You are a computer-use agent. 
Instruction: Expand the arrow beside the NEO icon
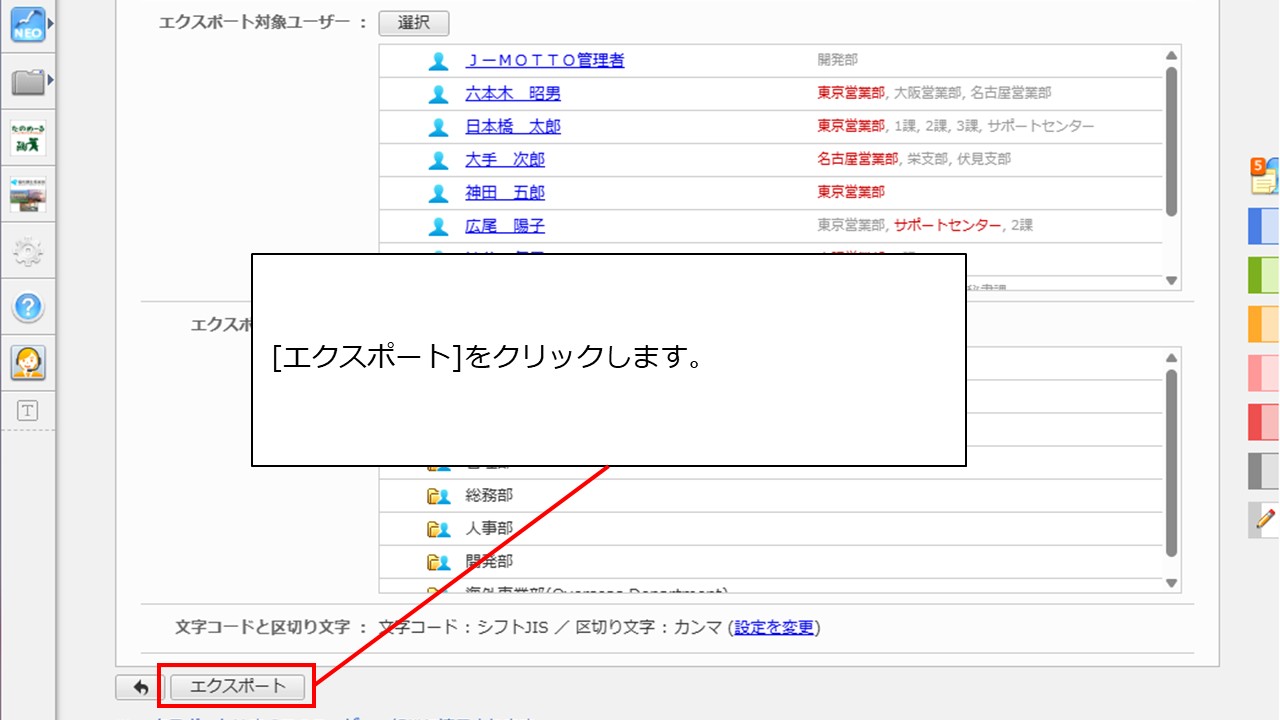click(51, 22)
